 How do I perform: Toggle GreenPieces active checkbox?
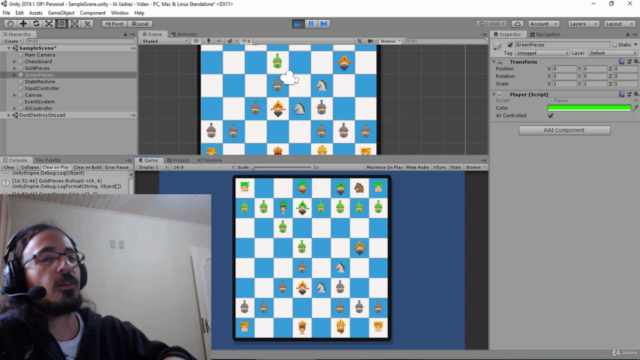click(510, 44)
